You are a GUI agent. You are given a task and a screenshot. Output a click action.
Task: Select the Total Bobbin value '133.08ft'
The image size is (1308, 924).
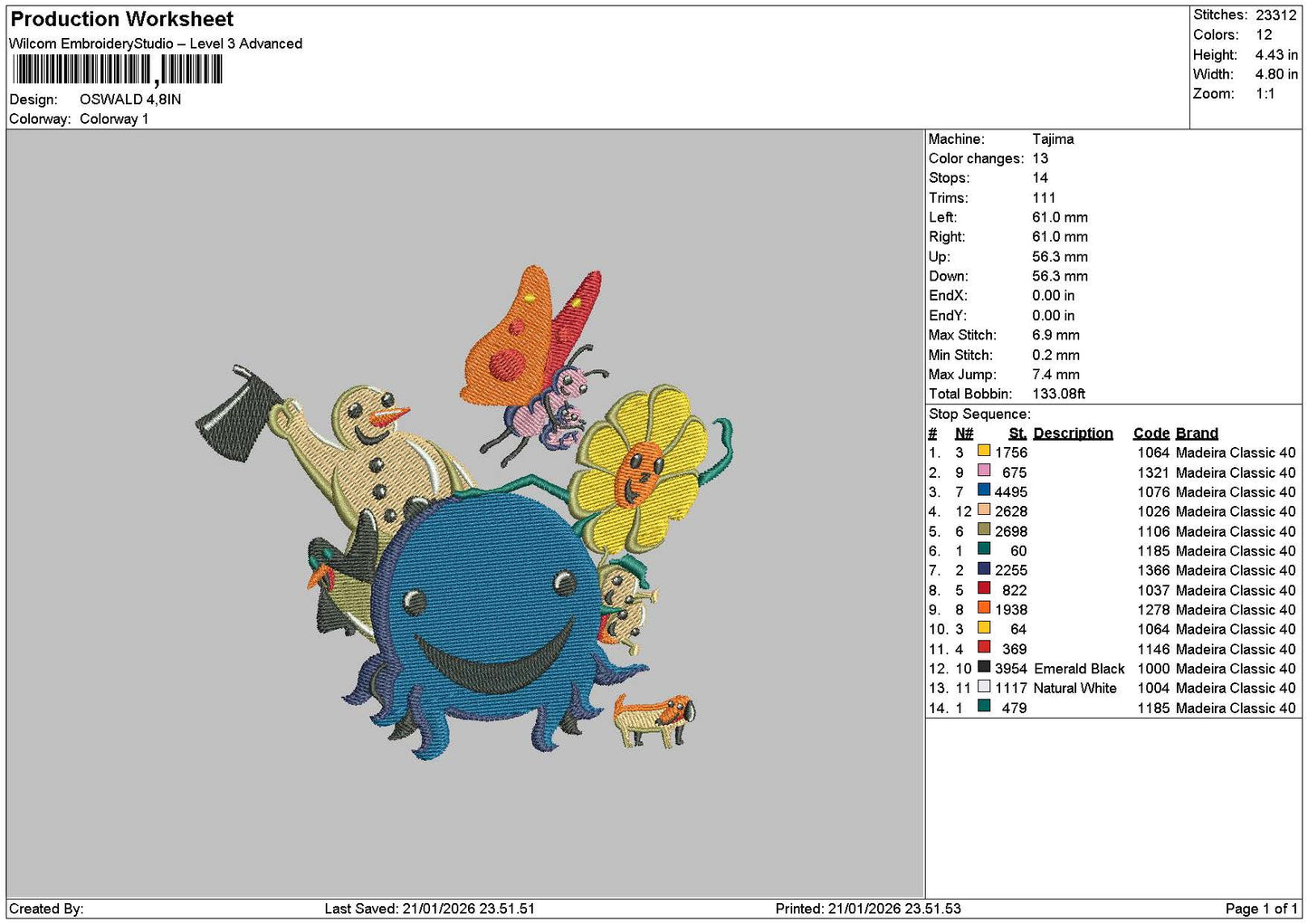pos(1058,394)
